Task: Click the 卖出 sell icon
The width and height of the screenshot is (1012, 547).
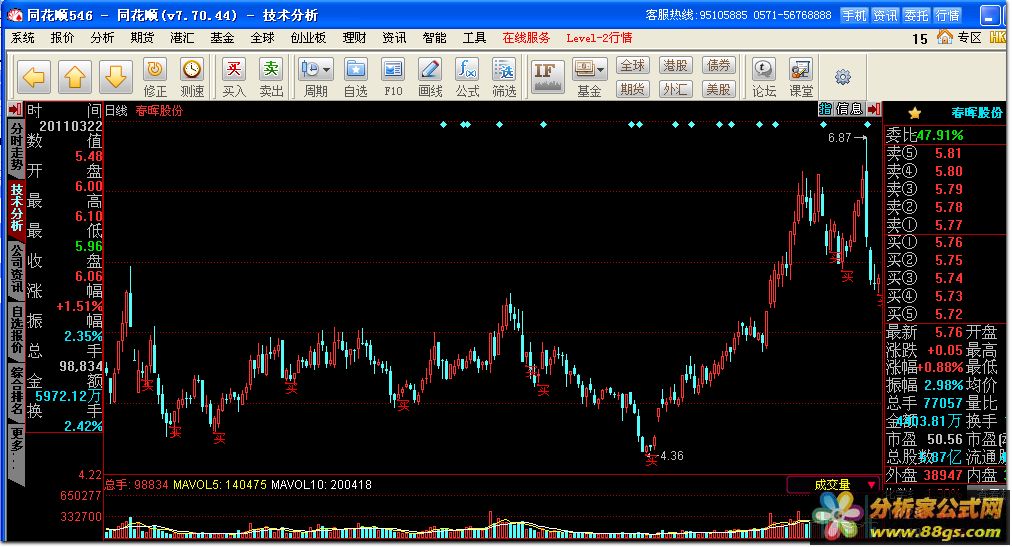Action: coord(271,77)
